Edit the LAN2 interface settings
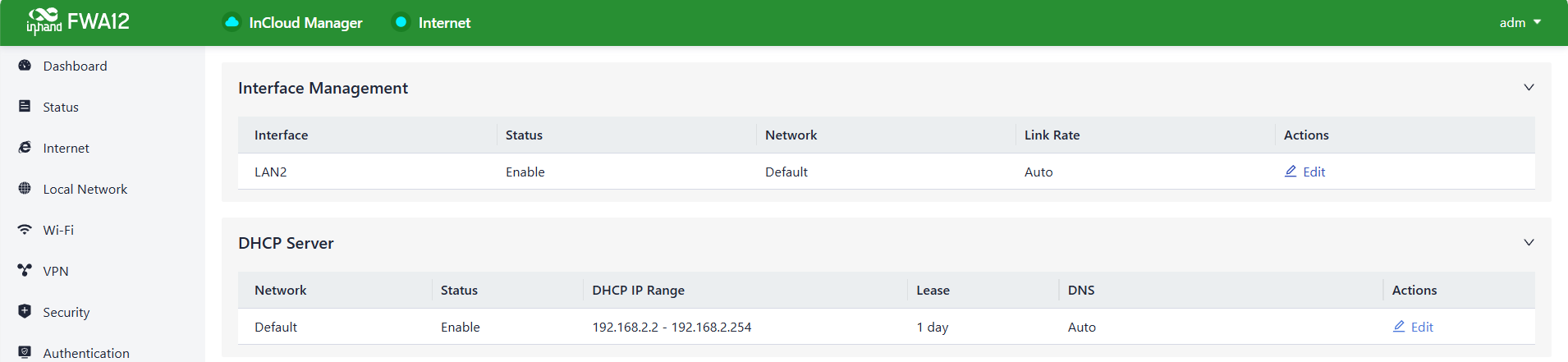This screenshot has height=362, width=1568. click(1305, 172)
